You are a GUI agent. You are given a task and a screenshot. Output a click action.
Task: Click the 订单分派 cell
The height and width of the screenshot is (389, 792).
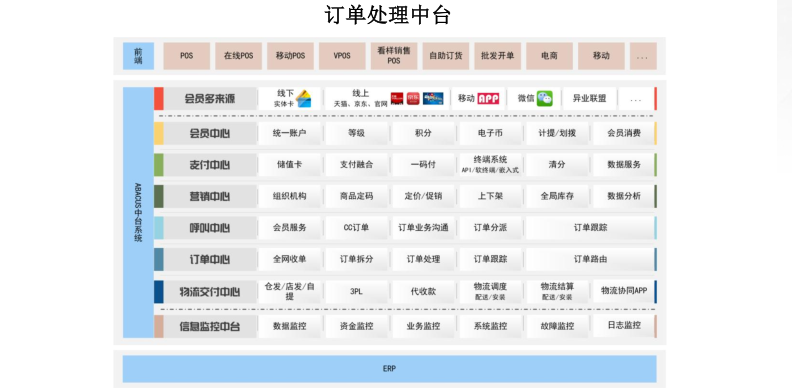click(490, 227)
